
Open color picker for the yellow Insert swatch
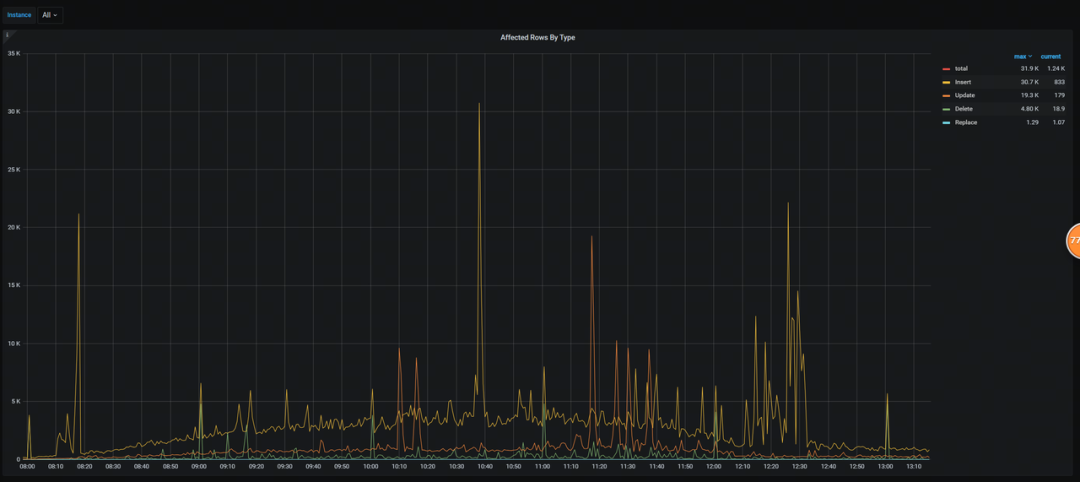(946, 82)
